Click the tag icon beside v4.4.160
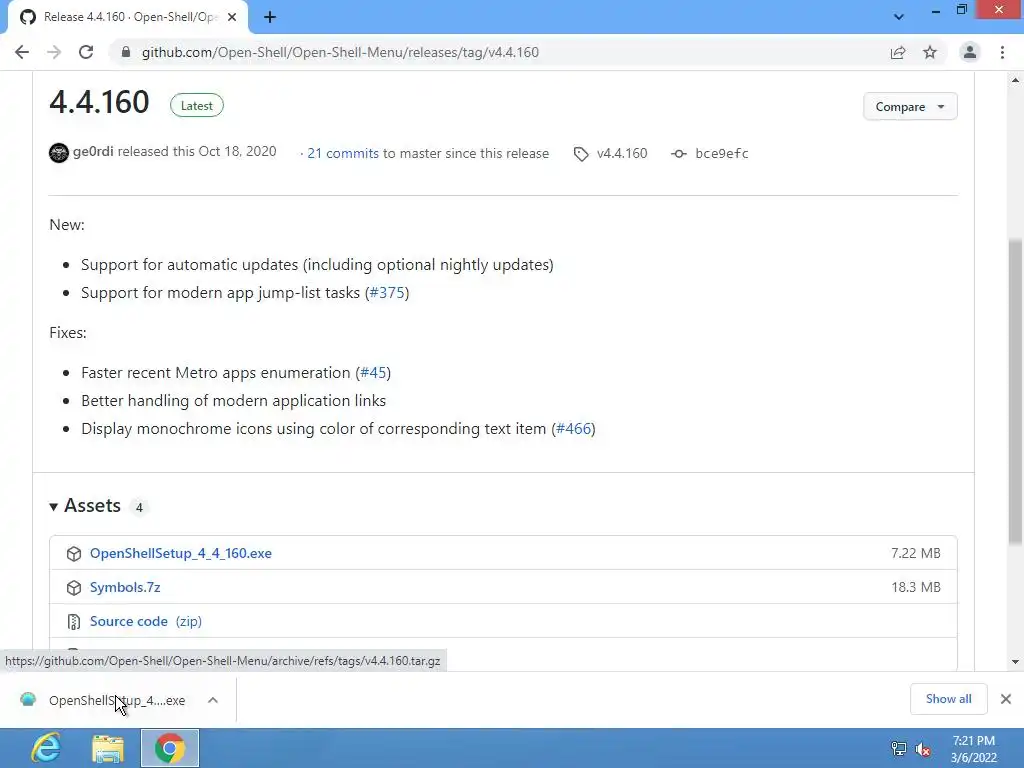Image resolution: width=1024 pixels, height=768 pixels. coord(581,154)
